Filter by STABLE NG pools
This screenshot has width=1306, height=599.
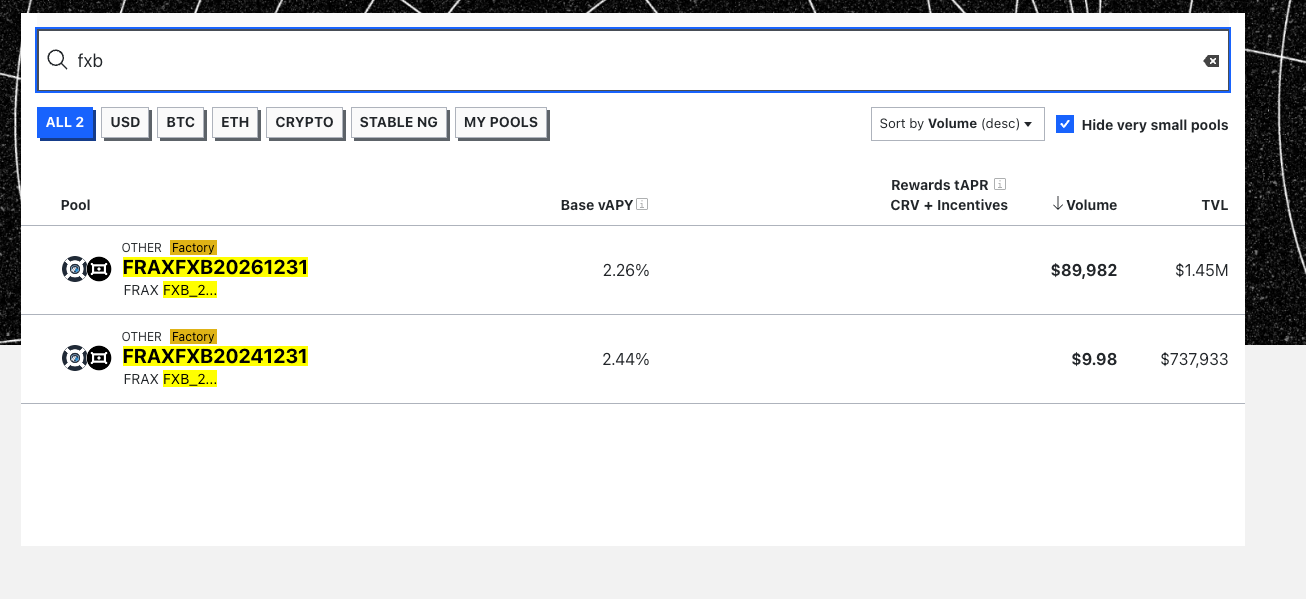(399, 122)
